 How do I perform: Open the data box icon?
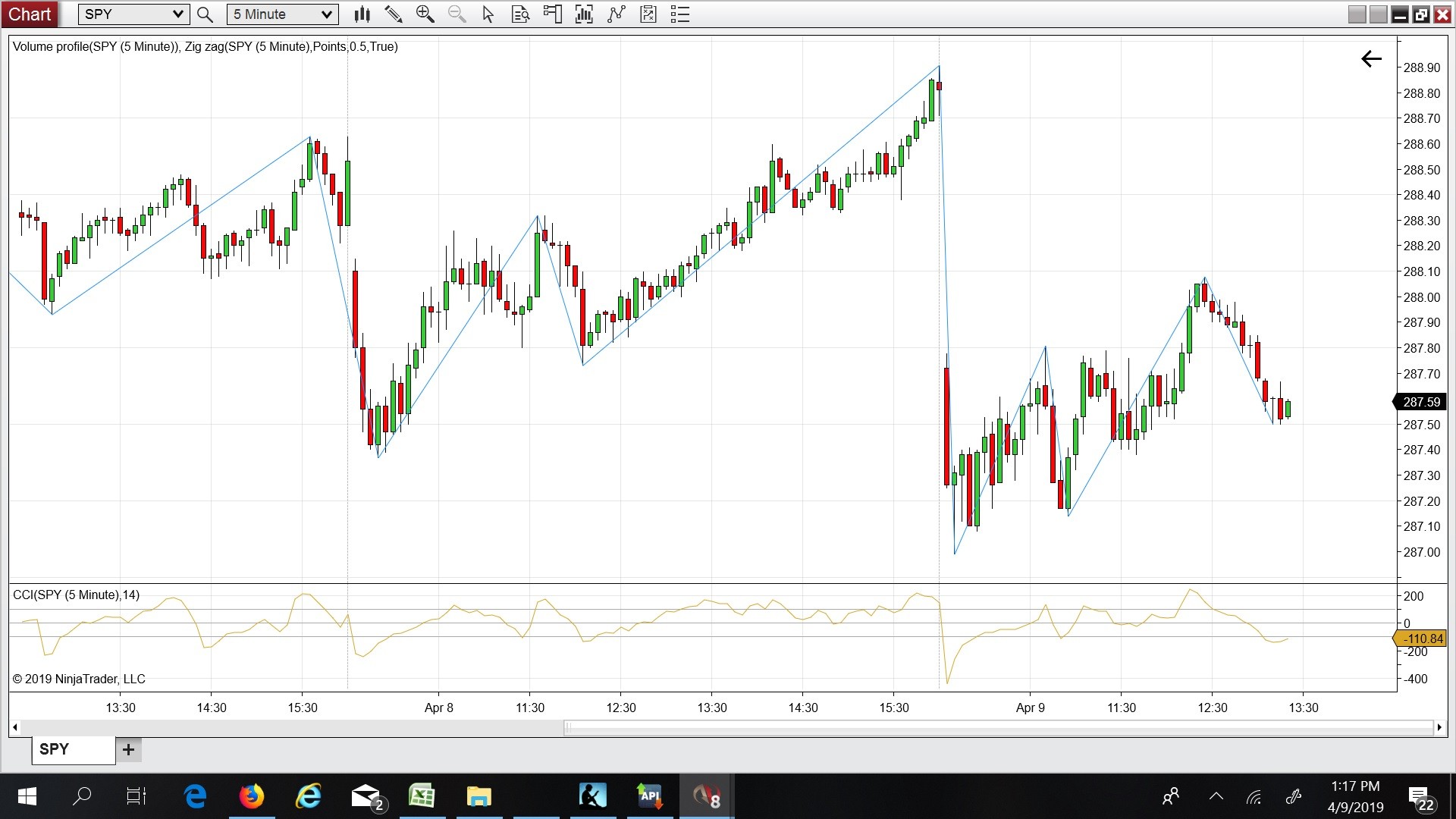tap(520, 14)
